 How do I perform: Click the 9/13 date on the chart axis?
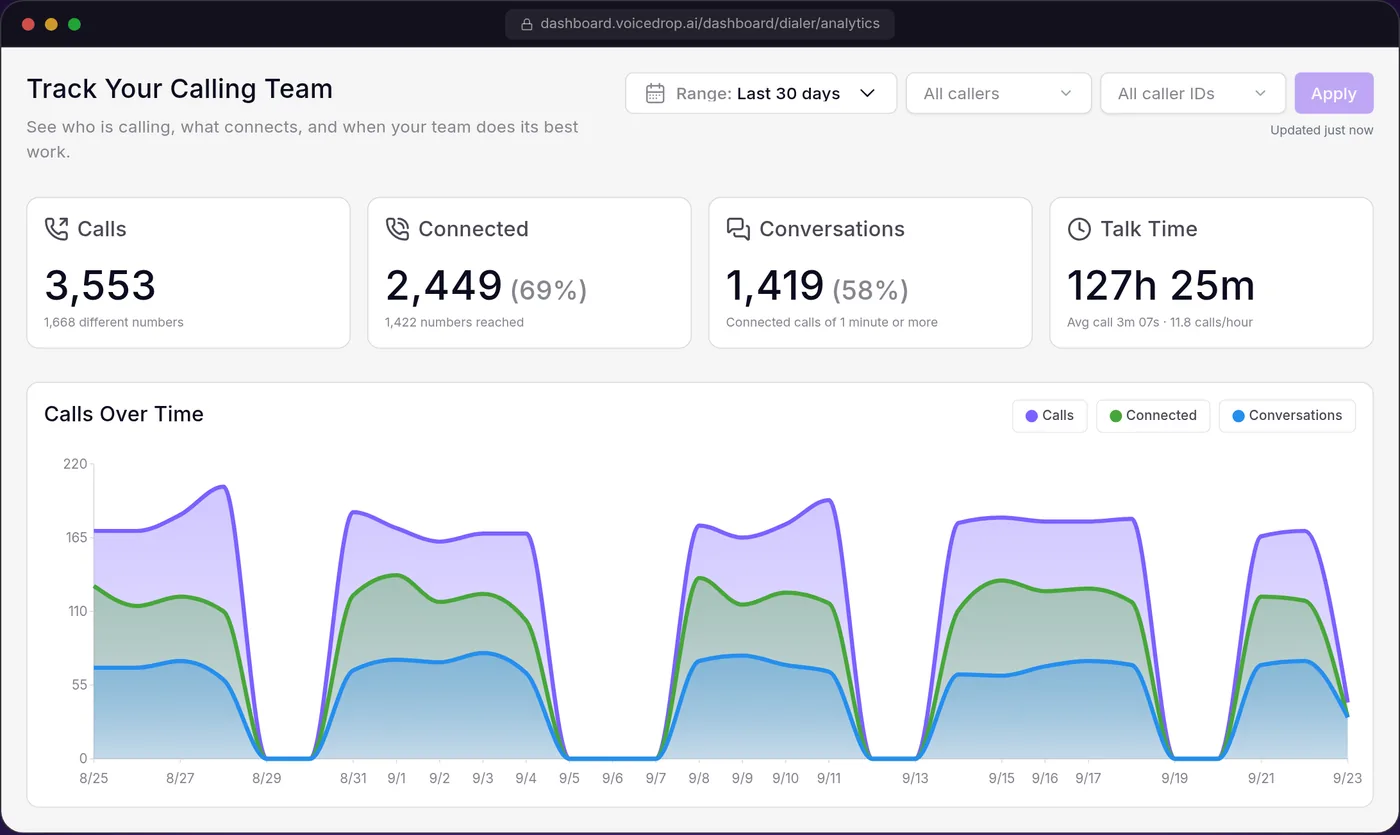[x=915, y=778]
